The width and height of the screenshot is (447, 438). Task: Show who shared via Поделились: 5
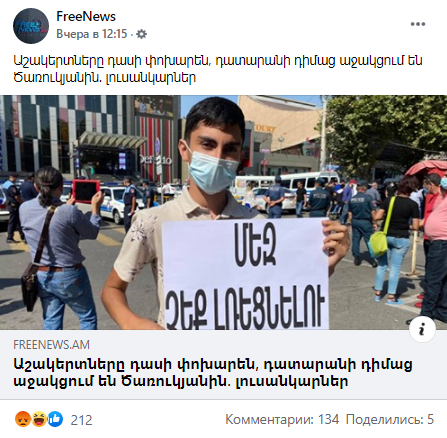[390, 419]
